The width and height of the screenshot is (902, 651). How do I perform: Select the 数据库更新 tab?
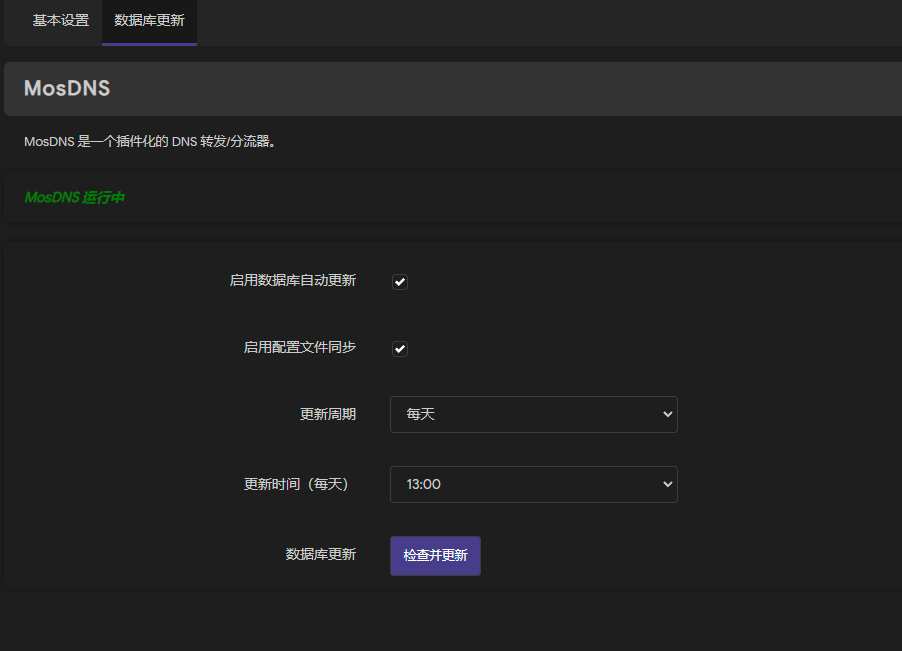[x=148, y=20]
